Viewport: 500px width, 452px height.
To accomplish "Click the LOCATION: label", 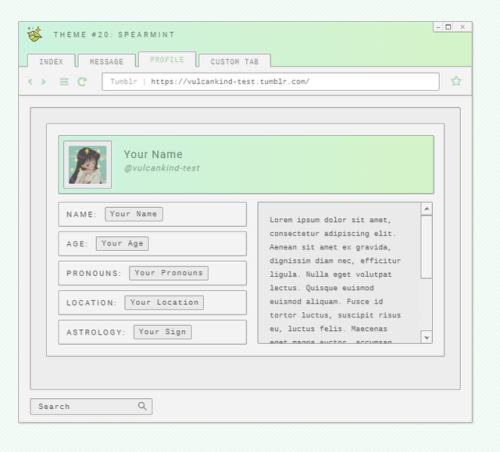I will point(91,303).
